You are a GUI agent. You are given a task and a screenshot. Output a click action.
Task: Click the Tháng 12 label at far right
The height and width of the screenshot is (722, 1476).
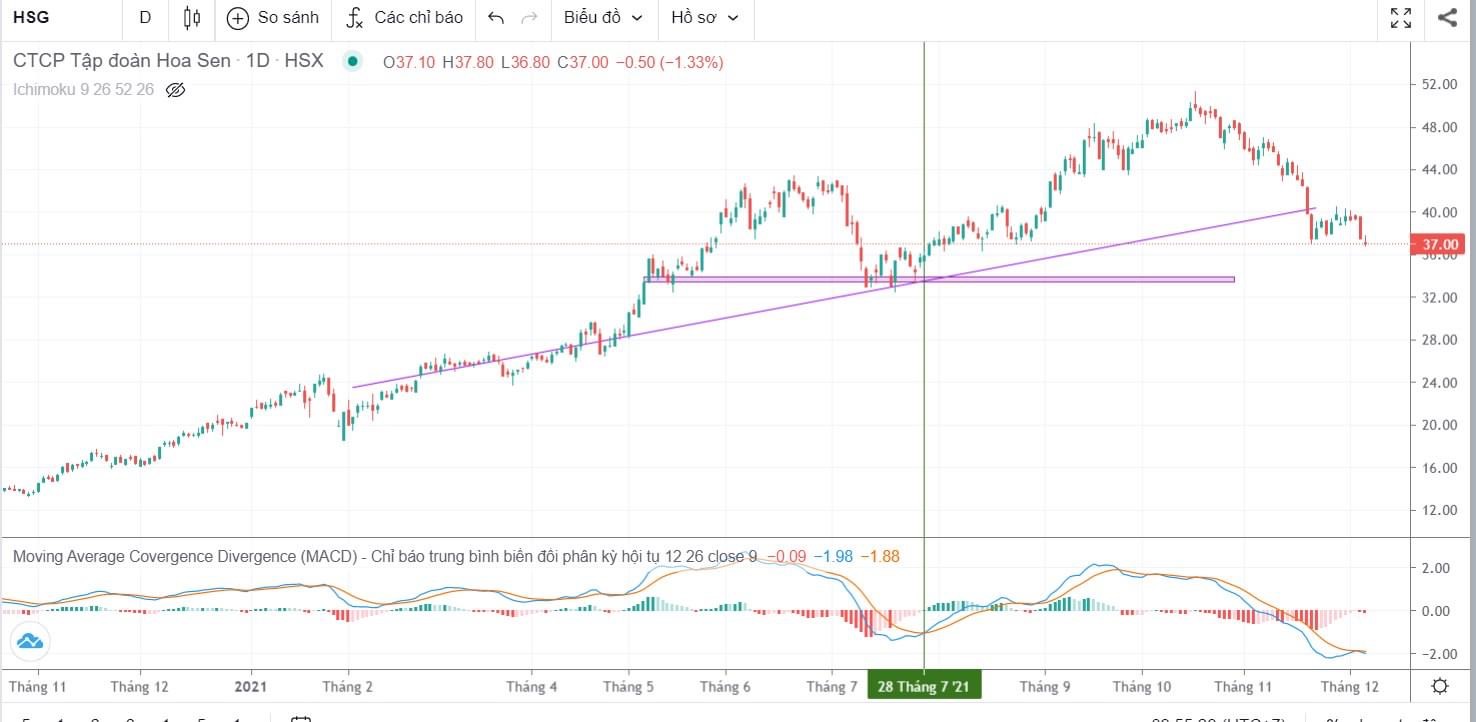point(1351,686)
